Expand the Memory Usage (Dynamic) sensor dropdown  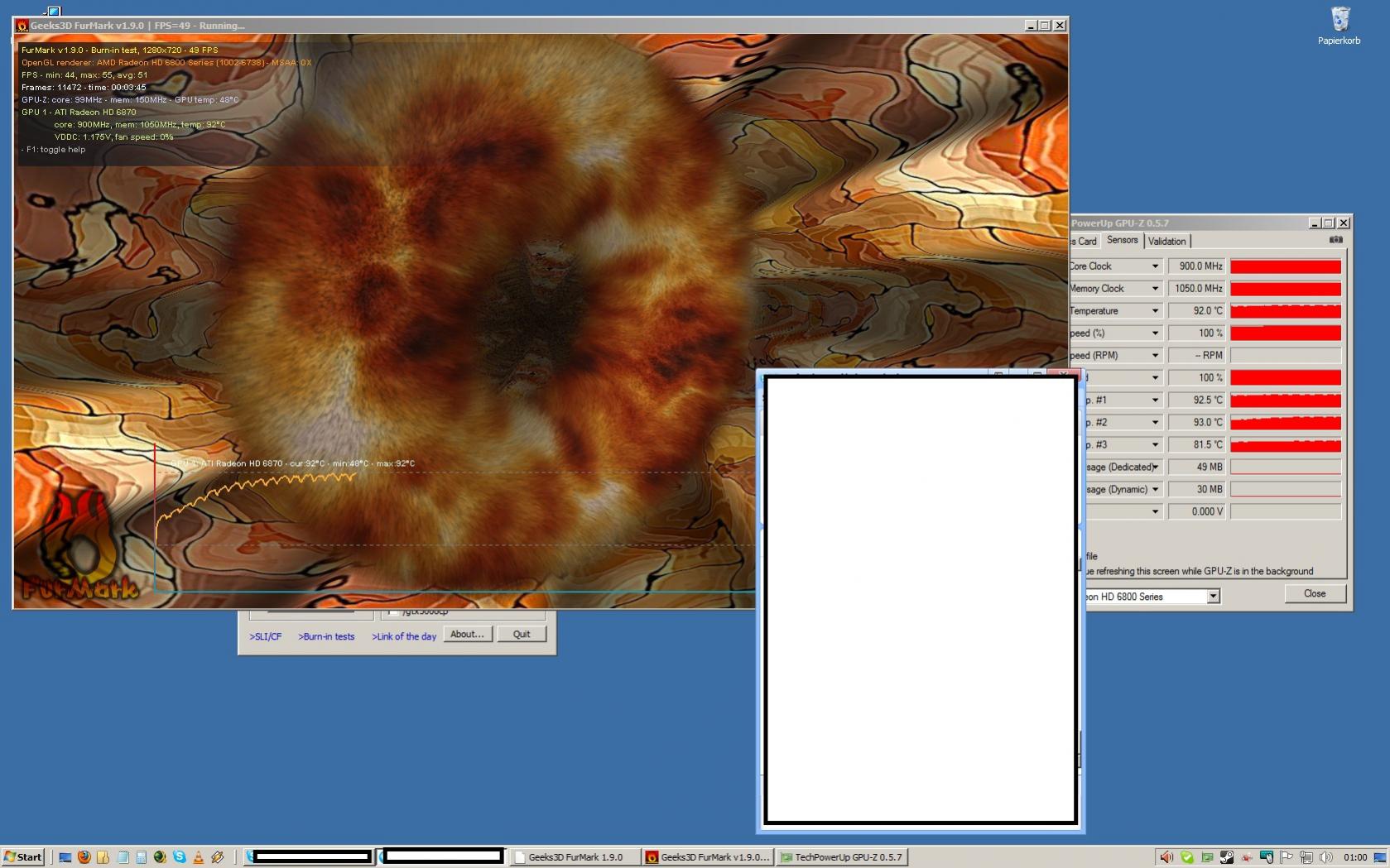tap(1155, 490)
